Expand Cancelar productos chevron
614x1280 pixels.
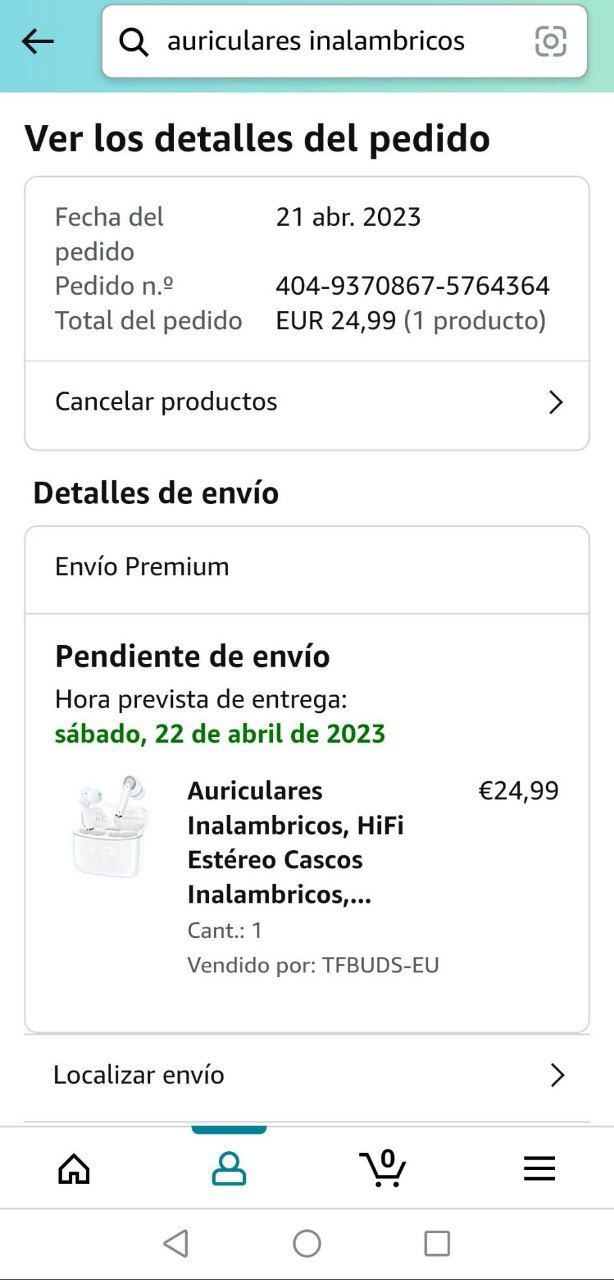pyautogui.click(x=557, y=403)
